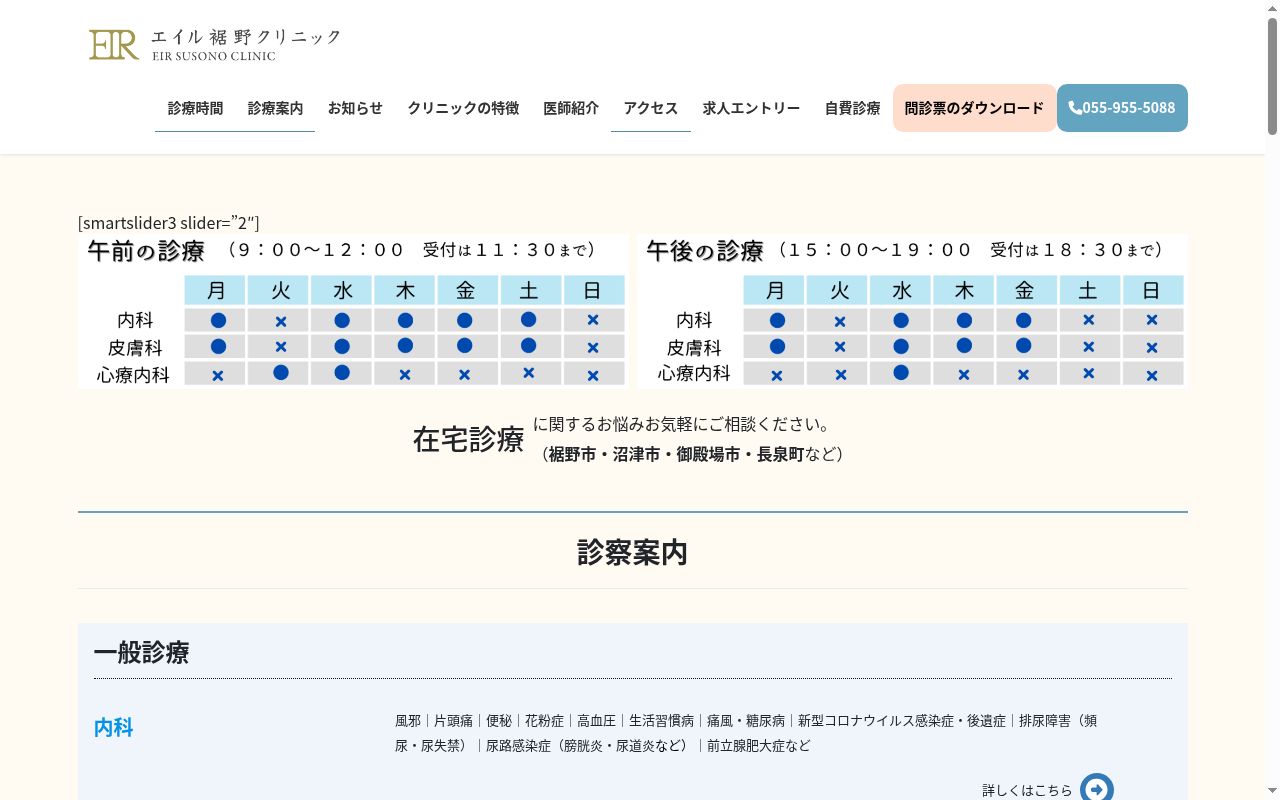
Task: Open the 医師紹介 page
Action: click(571, 108)
